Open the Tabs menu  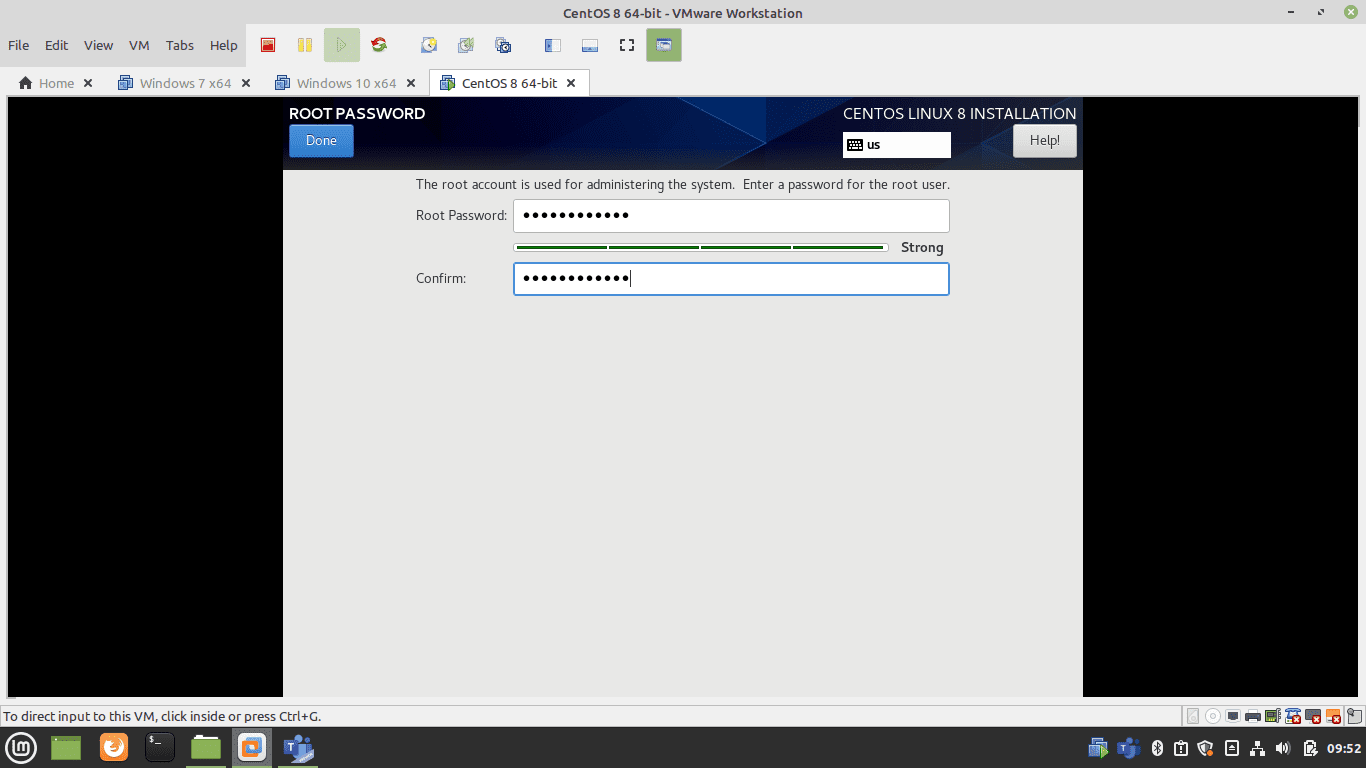180,45
